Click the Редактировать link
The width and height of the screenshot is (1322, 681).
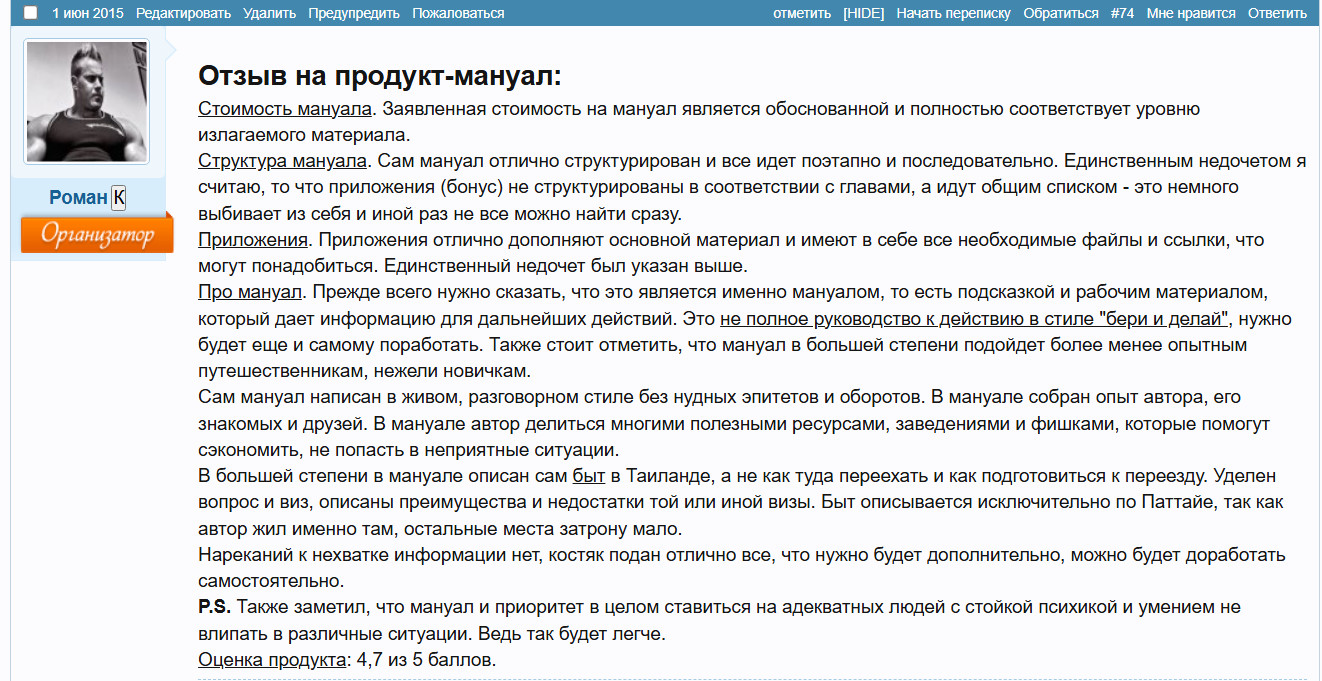click(x=184, y=13)
